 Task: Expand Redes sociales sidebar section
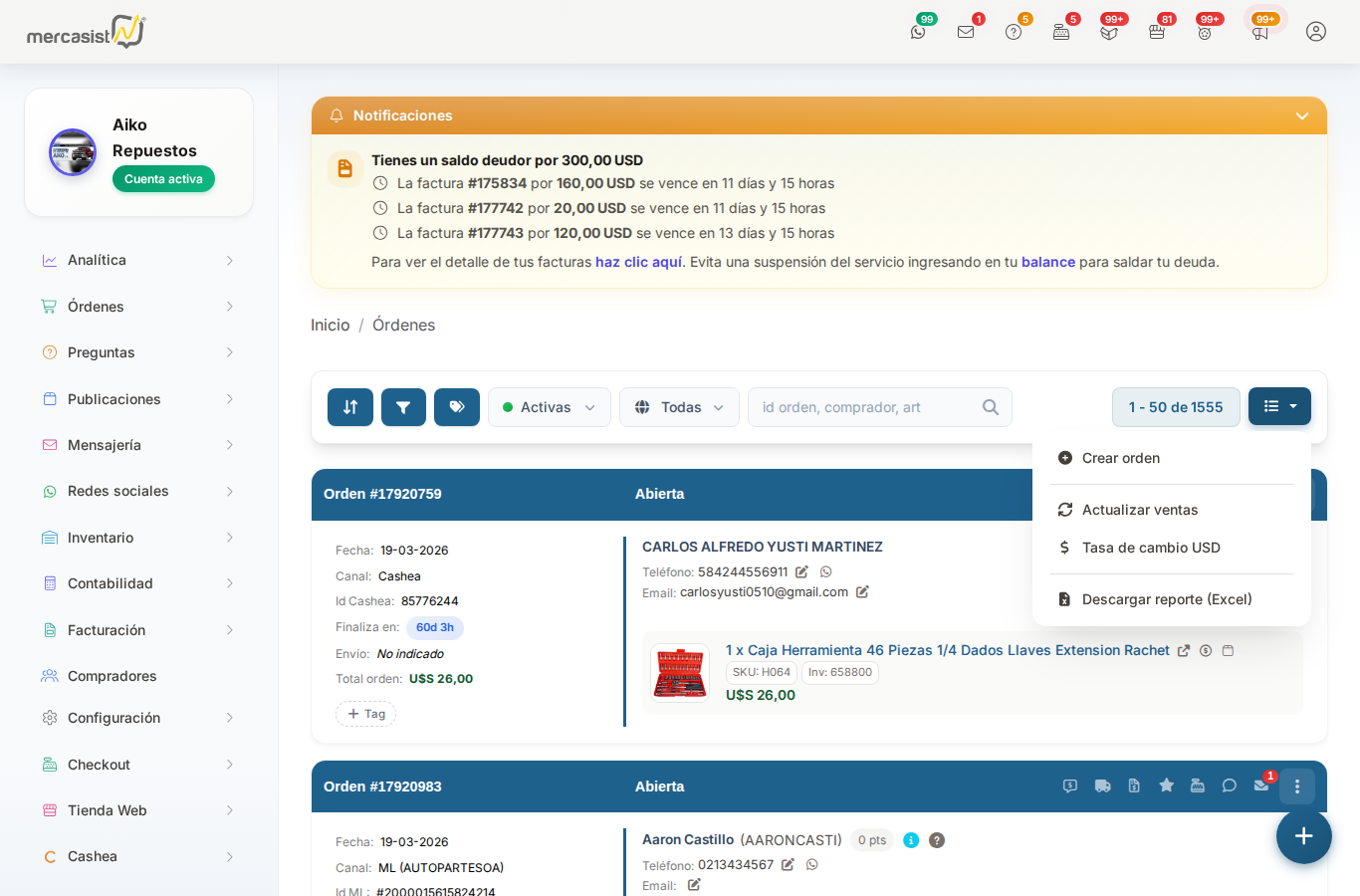[x=137, y=491]
